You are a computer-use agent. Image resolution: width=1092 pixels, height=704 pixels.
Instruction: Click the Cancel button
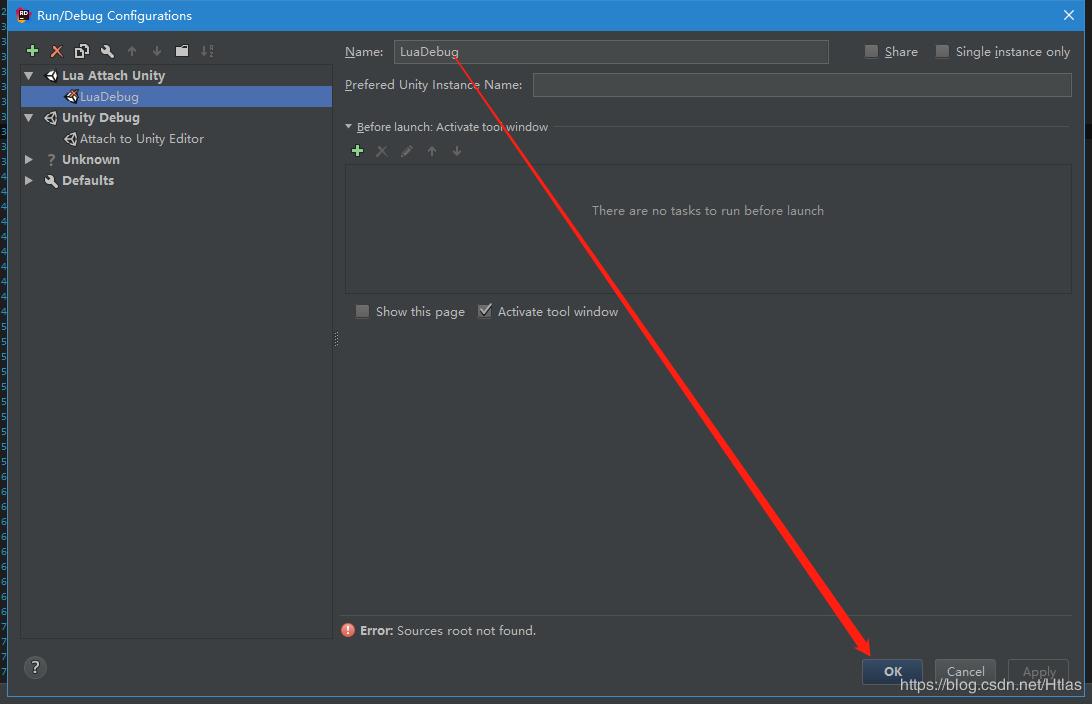[x=964, y=671]
